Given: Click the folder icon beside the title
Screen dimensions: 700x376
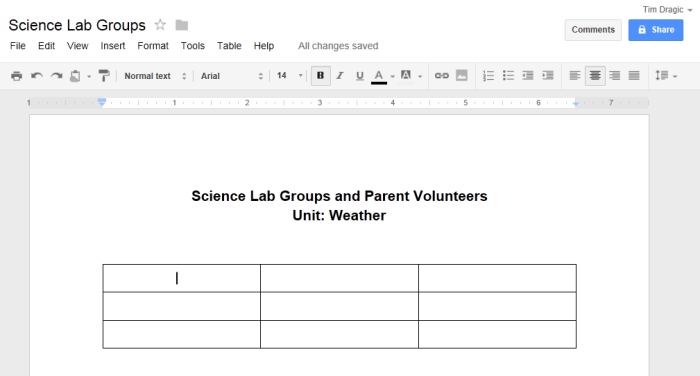Looking at the screenshot, I should [181, 25].
